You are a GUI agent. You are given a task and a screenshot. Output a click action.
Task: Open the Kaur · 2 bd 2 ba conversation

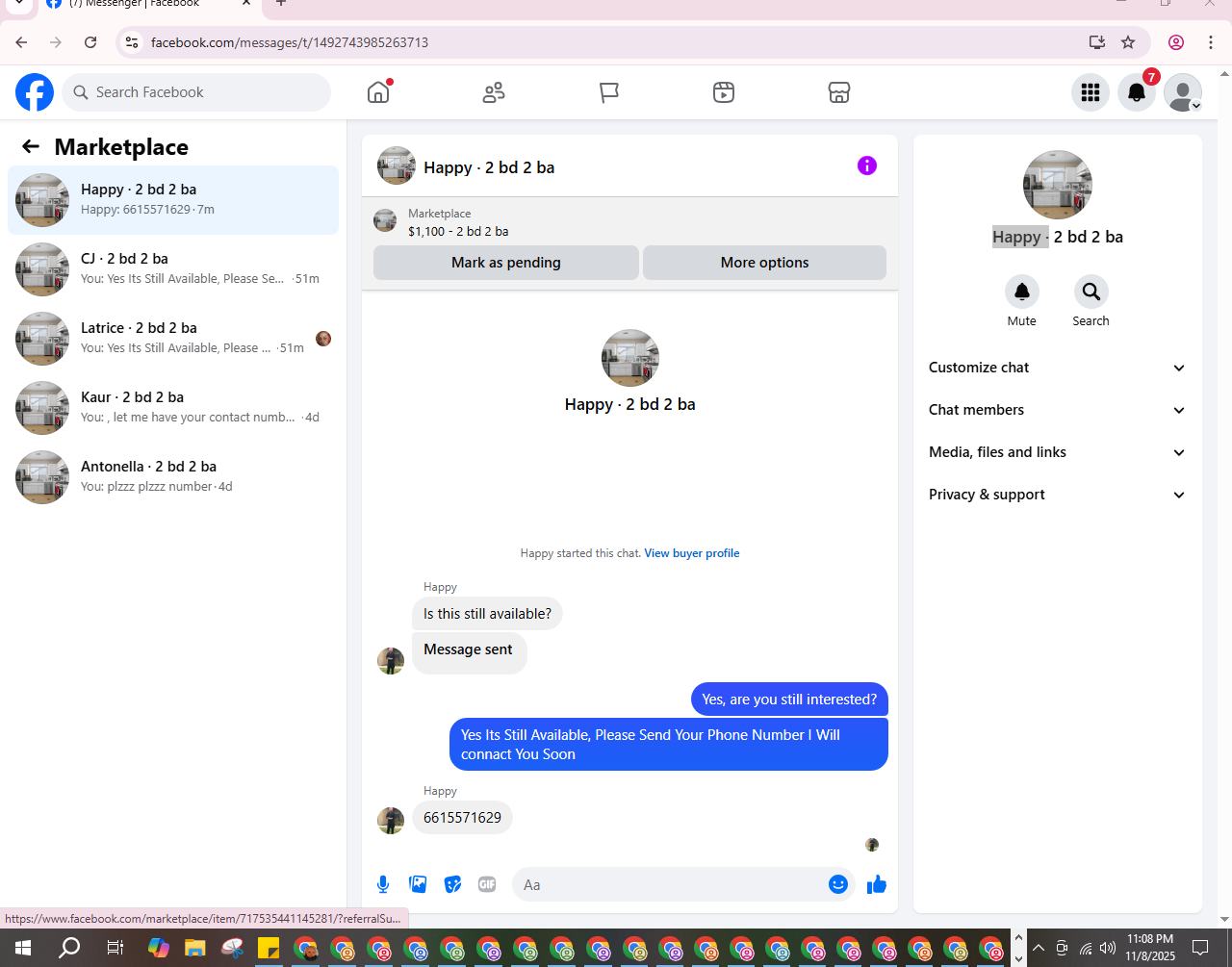tap(173, 408)
